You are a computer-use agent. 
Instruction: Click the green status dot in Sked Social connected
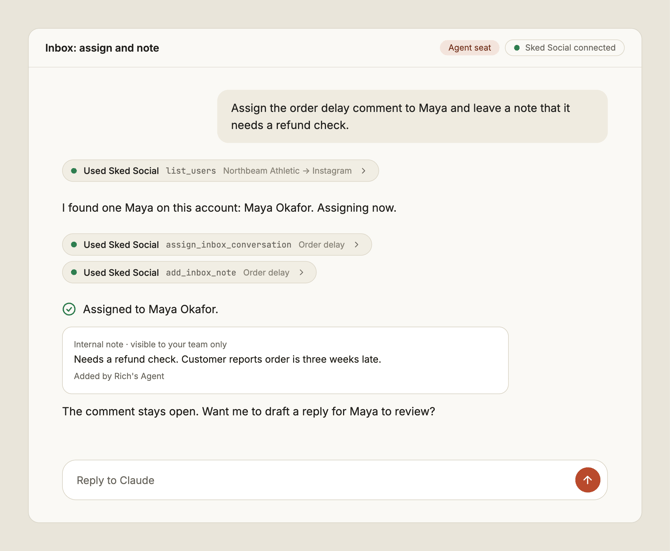coord(517,48)
